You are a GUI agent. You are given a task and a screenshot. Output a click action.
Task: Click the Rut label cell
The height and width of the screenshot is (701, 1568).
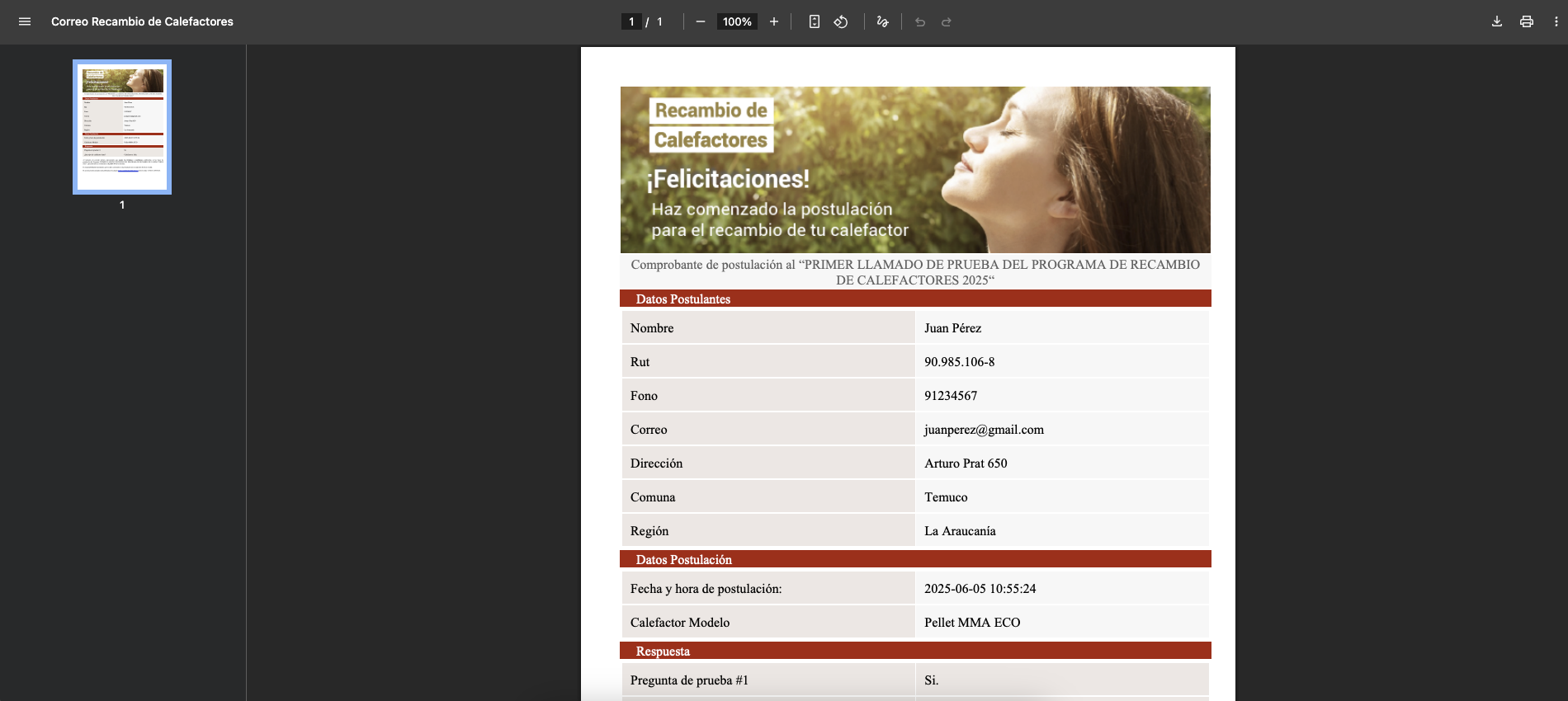[767, 362]
